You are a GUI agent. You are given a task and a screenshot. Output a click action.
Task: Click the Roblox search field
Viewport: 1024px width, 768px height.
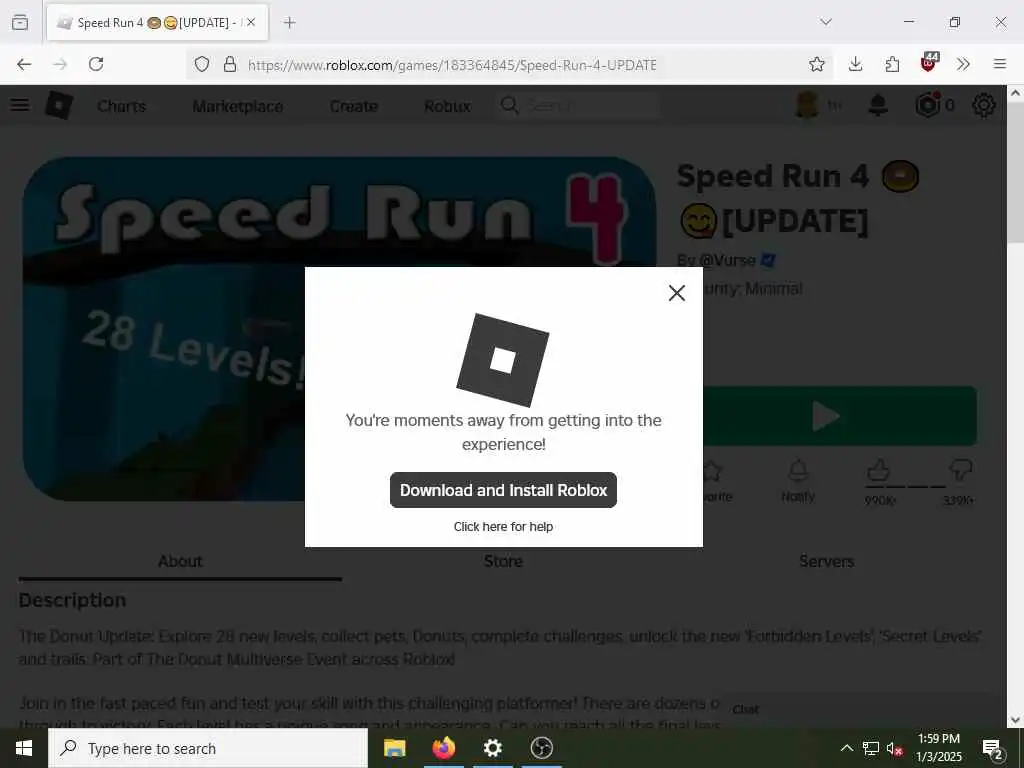pos(578,105)
